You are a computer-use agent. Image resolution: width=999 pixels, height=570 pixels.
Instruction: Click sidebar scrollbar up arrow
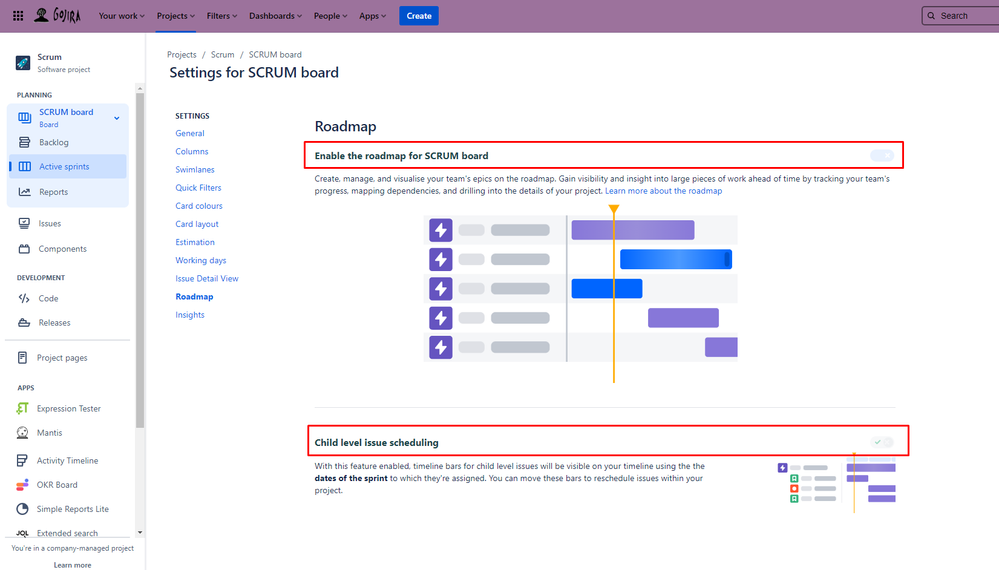[140, 89]
